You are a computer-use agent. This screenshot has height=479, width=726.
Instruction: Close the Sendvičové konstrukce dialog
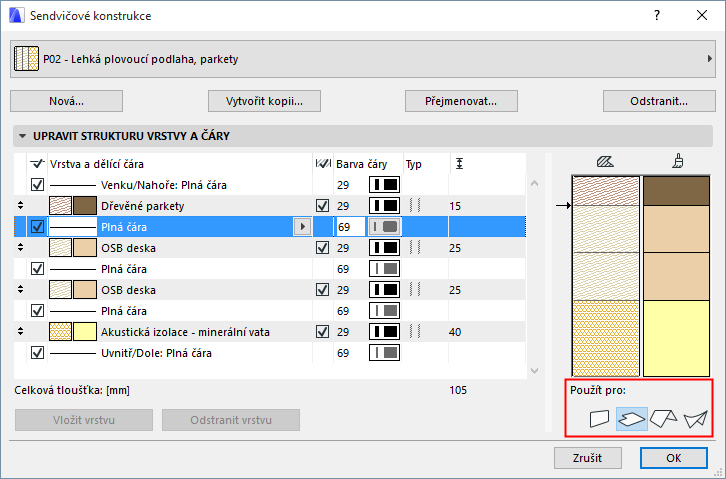702,15
